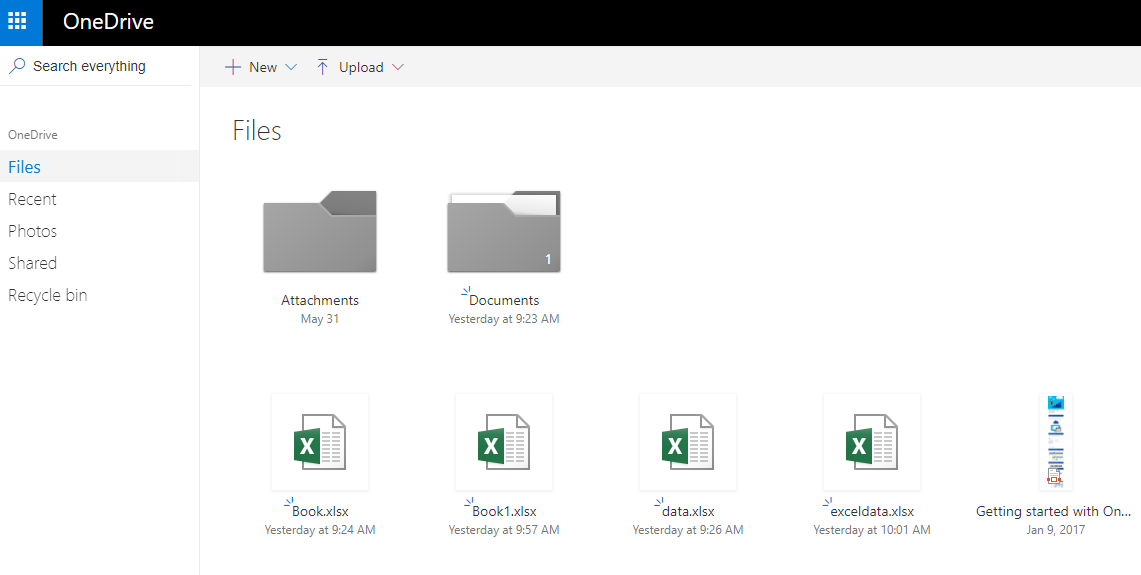Click the Yesterday at 9:26 AM date
The image size is (1141, 575).
(688, 530)
